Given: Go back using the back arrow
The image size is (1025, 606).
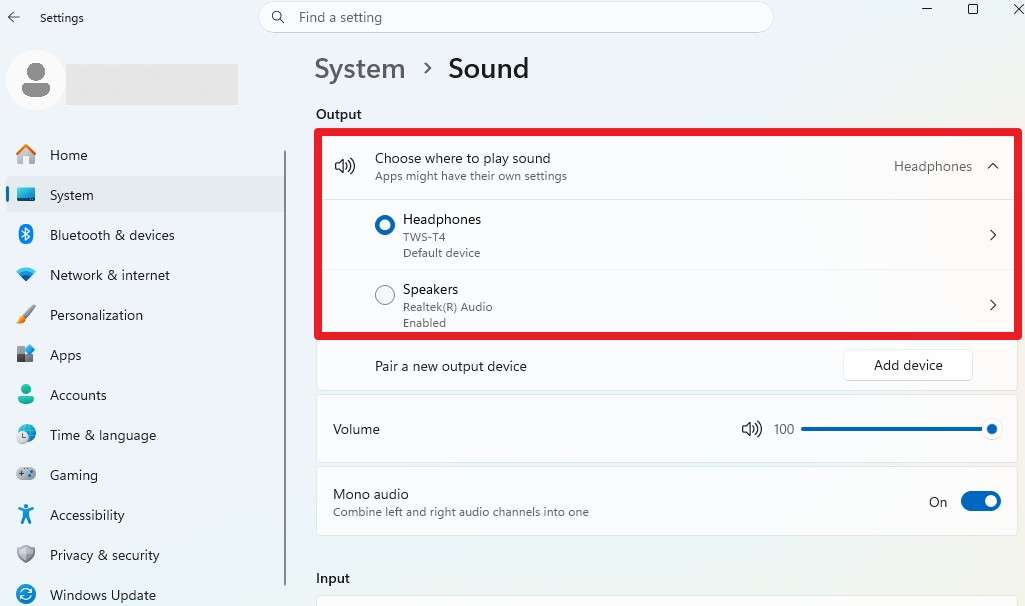Looking at the screenshot, I should [x=14, y=18].
